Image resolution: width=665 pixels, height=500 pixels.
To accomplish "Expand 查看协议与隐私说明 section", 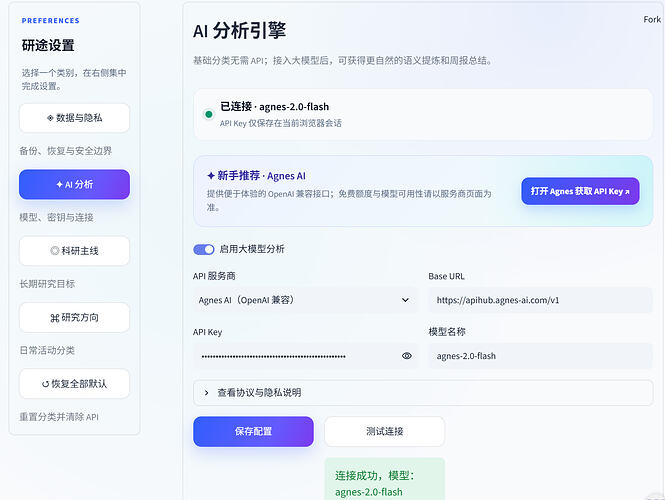I will point(423,393).
